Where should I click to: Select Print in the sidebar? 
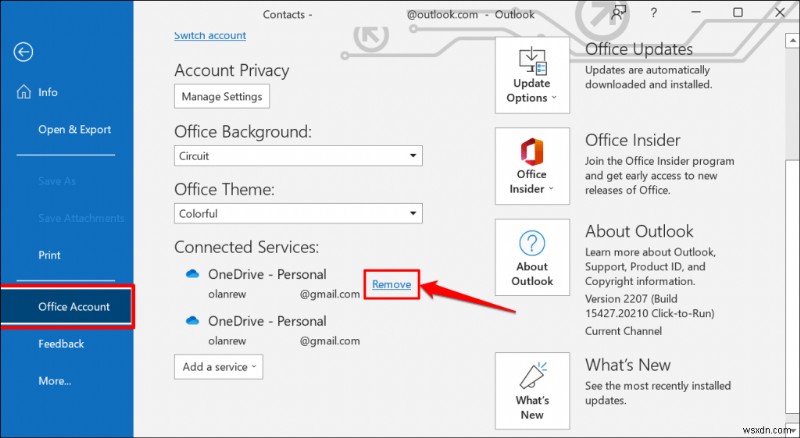pyautogui.click(x=49, y=255)
